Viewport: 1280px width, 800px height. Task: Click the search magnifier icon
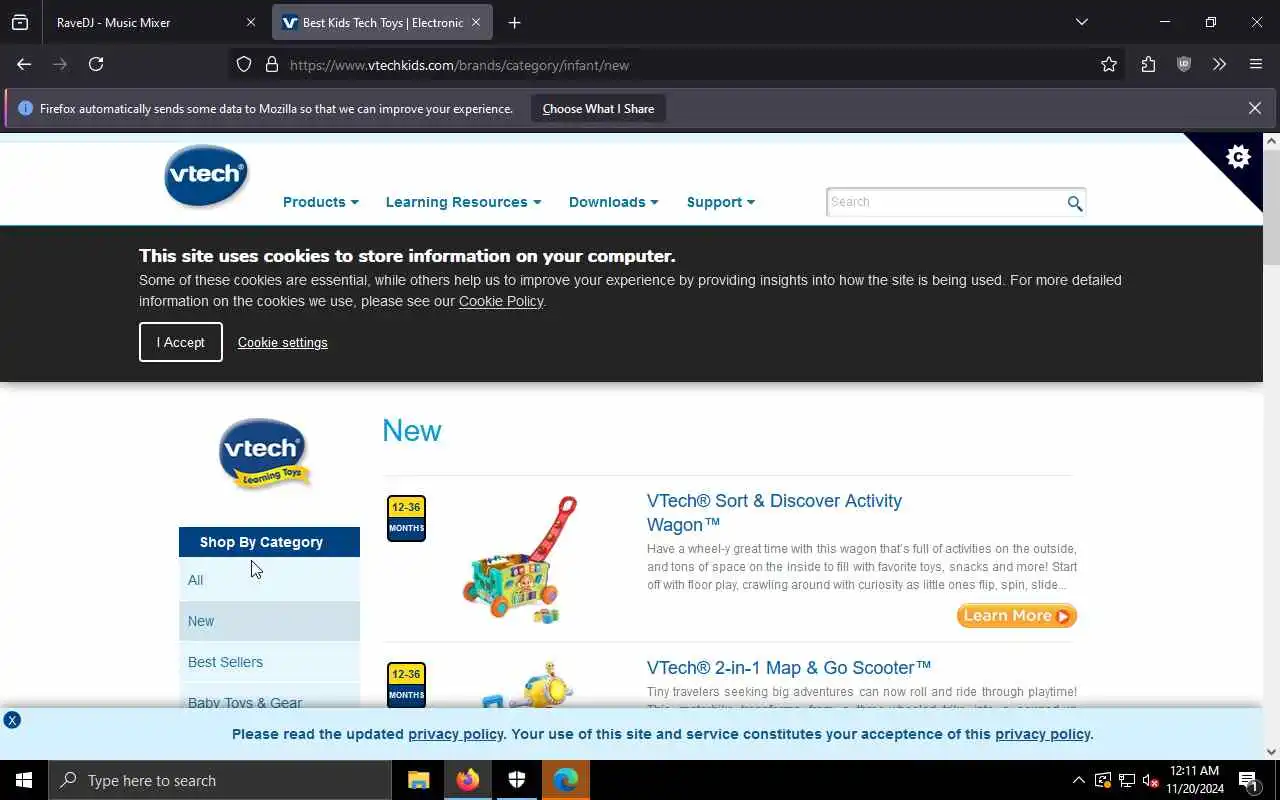[1074, 203]
